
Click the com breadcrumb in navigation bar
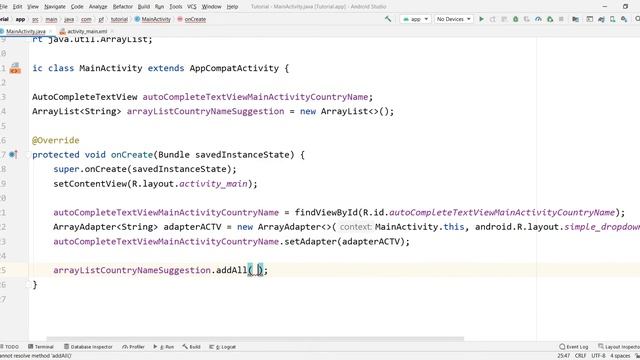tap(86, 19)
